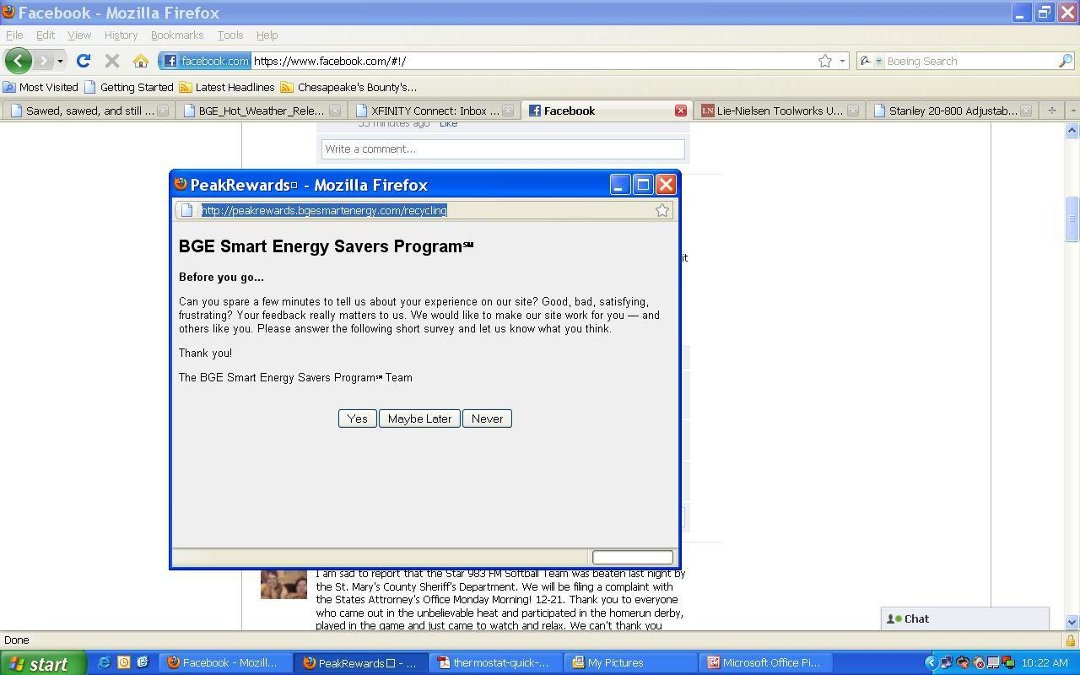Click the facebook.com site identity button
The height and width of the screenshot is (675, 1080).
[x=205, y=61]
